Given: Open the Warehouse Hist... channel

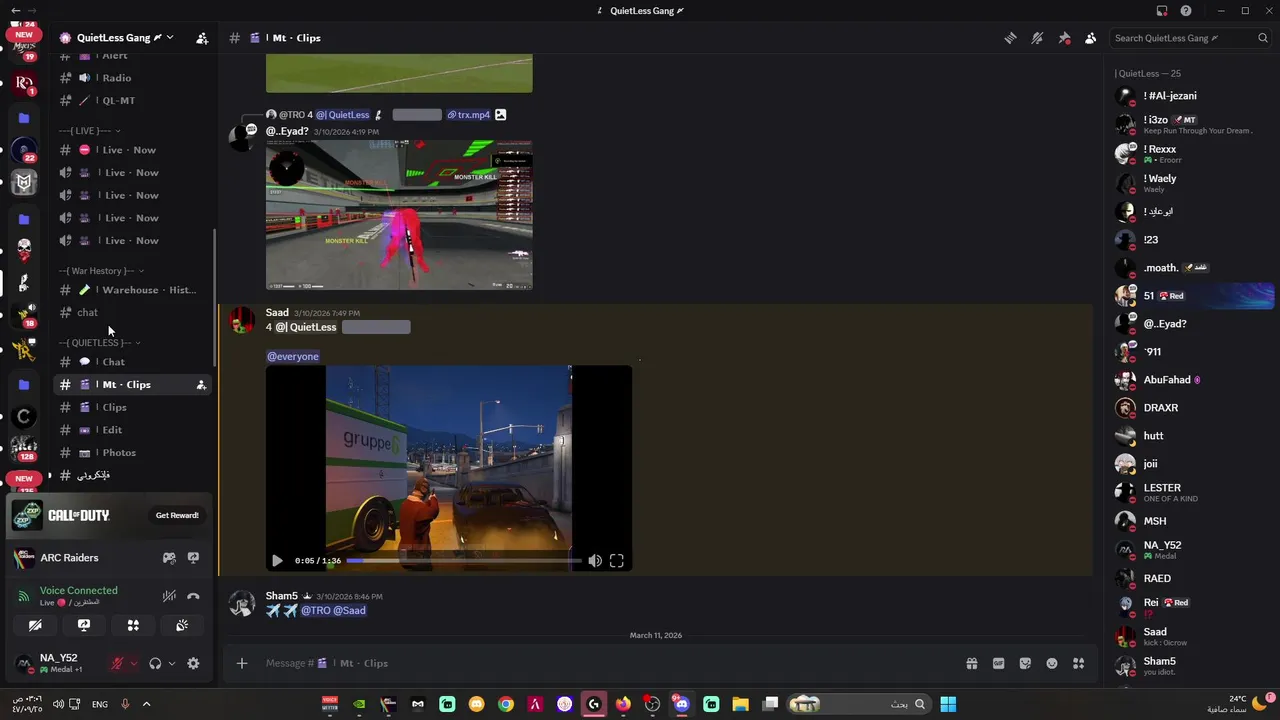Looking at the screenshot, I should (132, 290).
